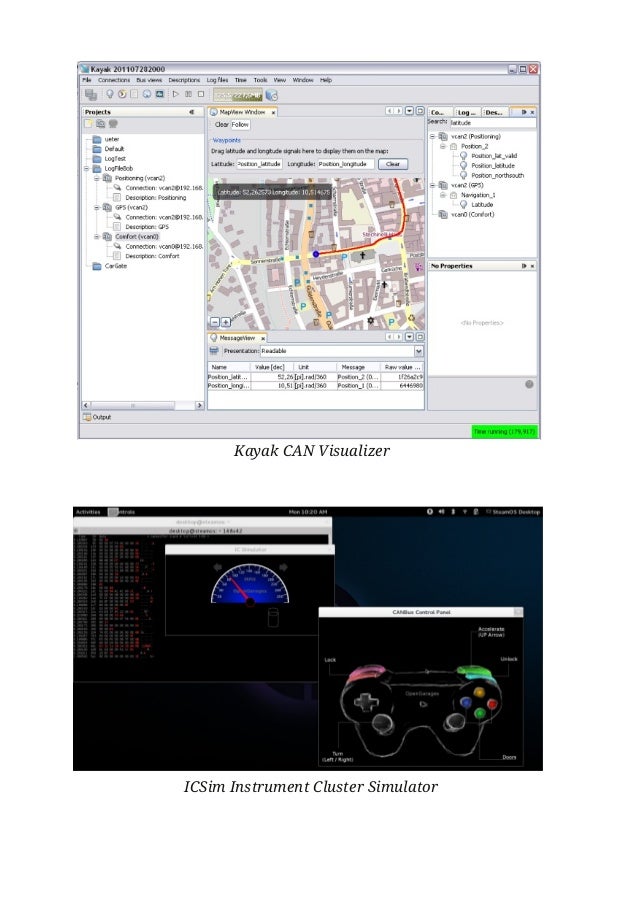This screenshot has height=906, width=638.
Task: Collapse the Positioning (vcan2) tree node
Action: point(97,178)
